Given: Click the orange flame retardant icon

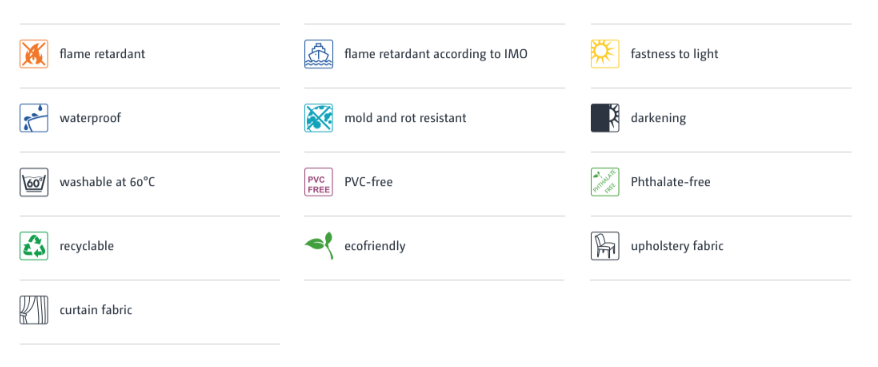Looking at the screenshot, I should [34, 54].
